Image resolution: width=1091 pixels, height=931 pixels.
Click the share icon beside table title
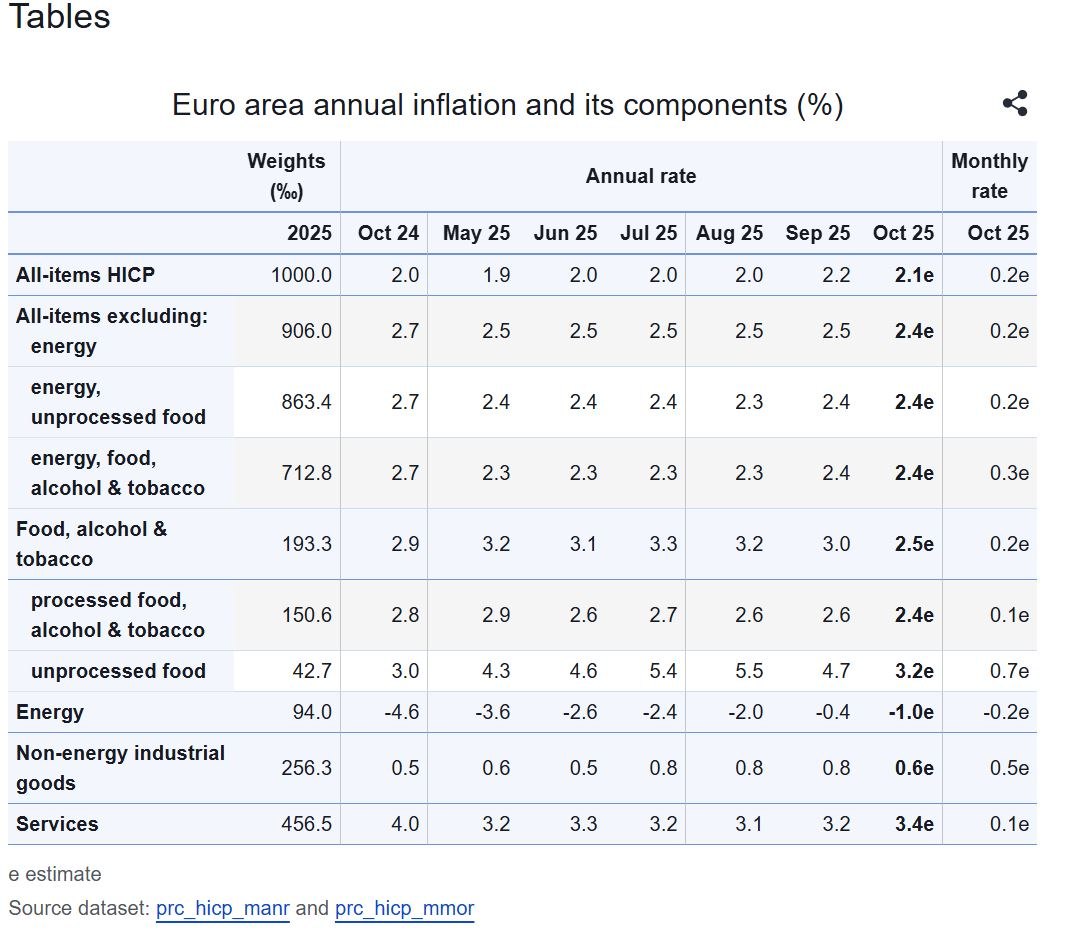(x=1015, y=104)
